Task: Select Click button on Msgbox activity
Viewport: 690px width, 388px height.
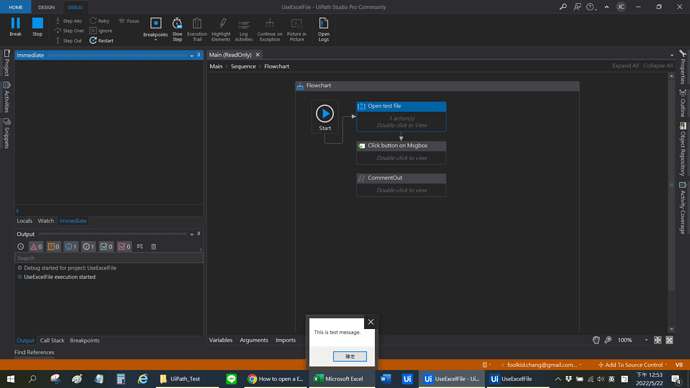Action: coord(401,153)
